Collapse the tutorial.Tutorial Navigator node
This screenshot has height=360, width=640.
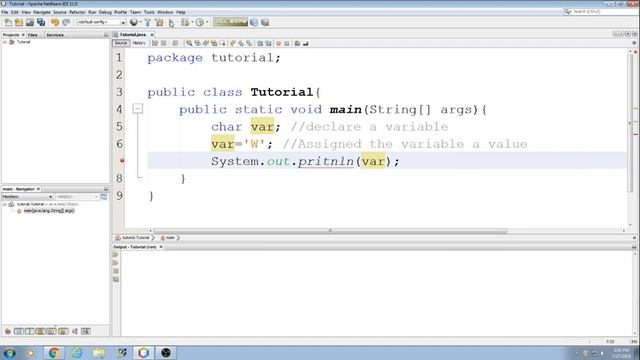(5, 204)
